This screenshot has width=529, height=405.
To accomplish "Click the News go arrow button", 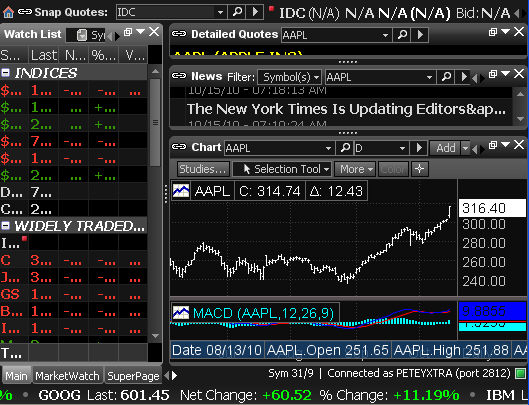I will [x=464, y=77].
